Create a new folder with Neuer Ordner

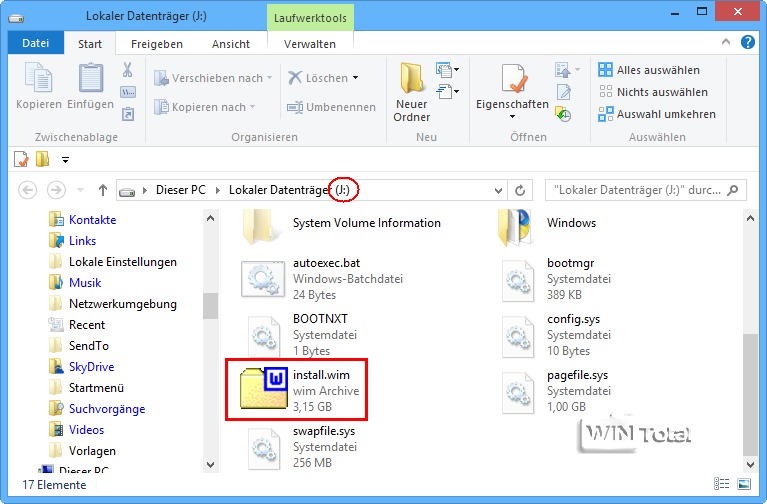click(412, 92)
